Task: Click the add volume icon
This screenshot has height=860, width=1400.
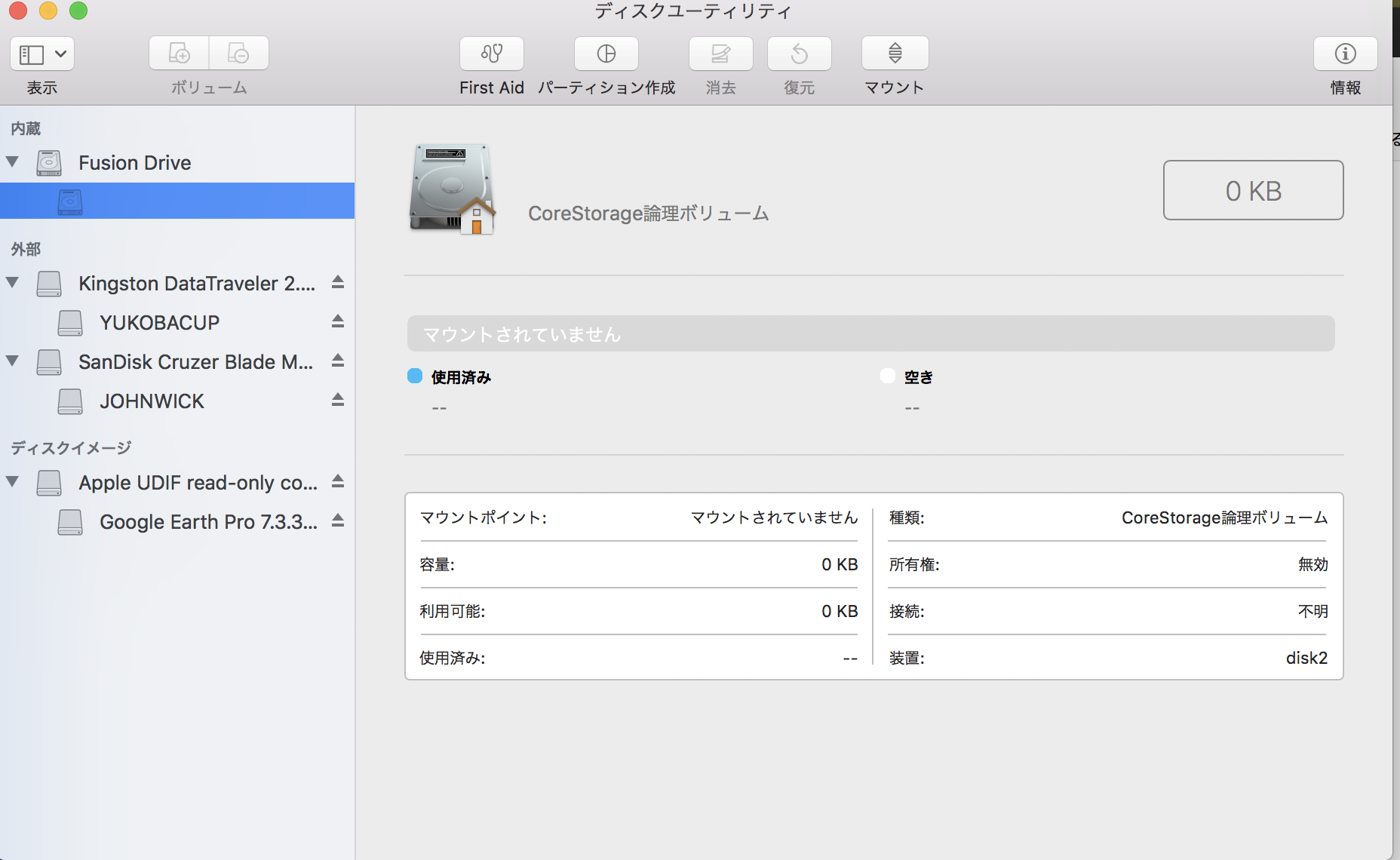Action: pyautogui.click(x=179, y=54)
